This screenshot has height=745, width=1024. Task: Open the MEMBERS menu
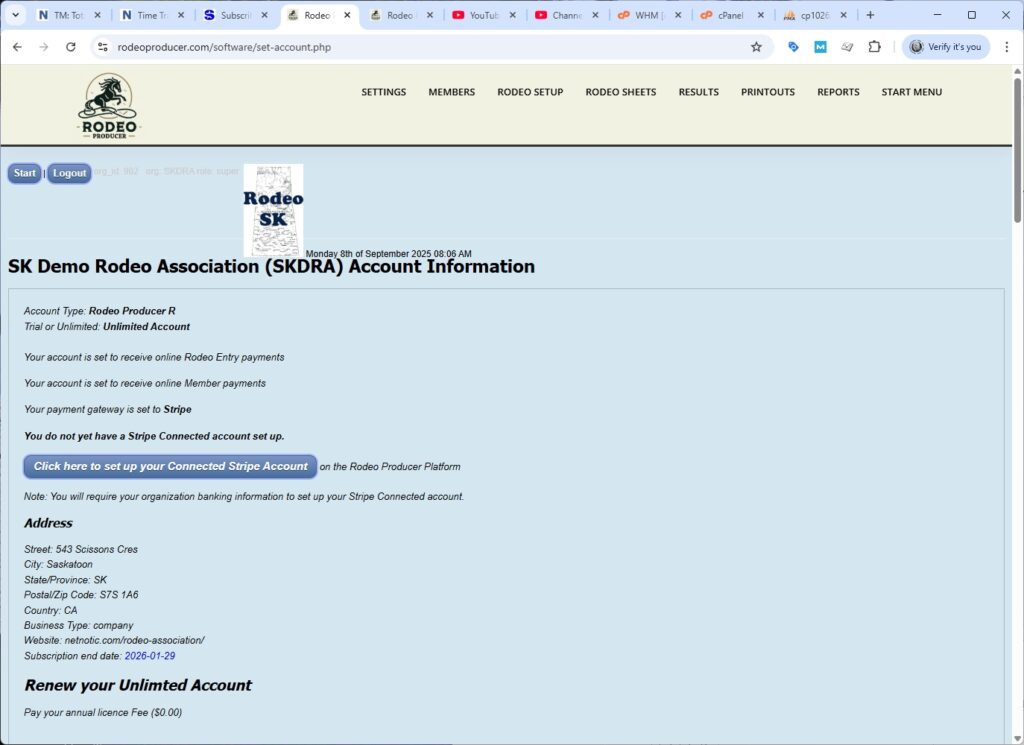click(x=451, y=92)
